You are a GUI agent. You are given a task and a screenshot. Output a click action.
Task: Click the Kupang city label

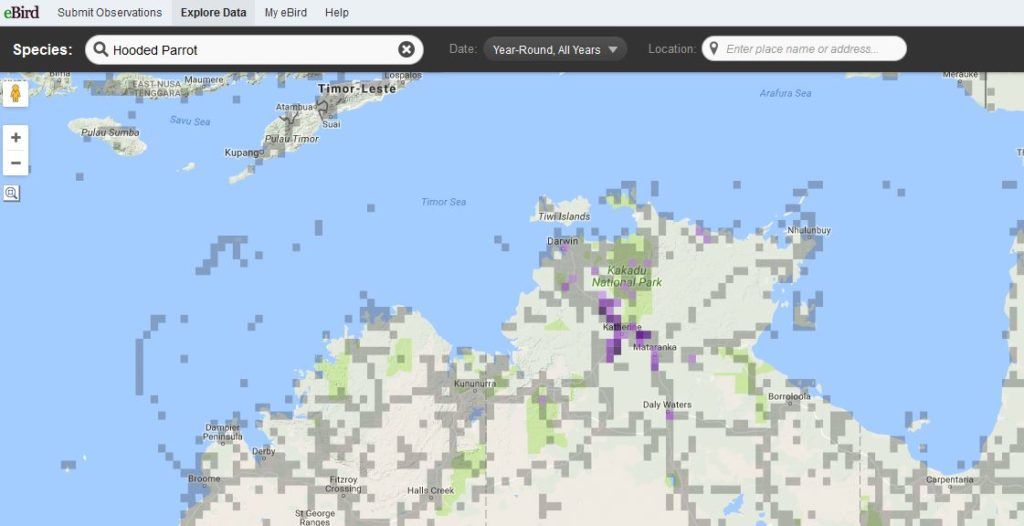coord(241,152)
